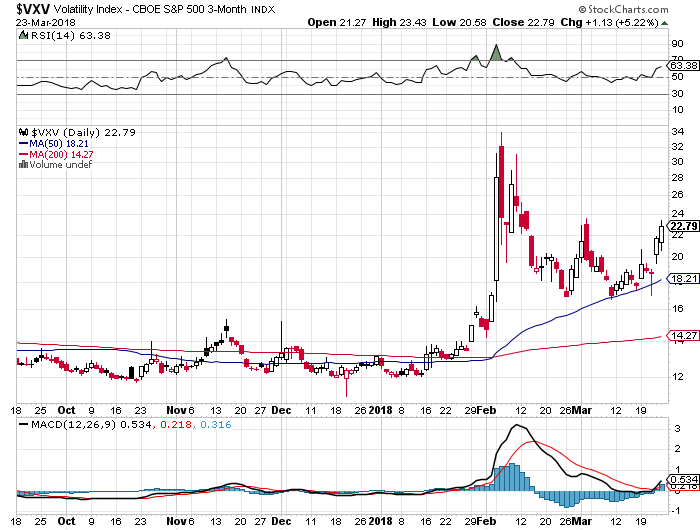Click the Nov label on price chart axis

[176, 410]
